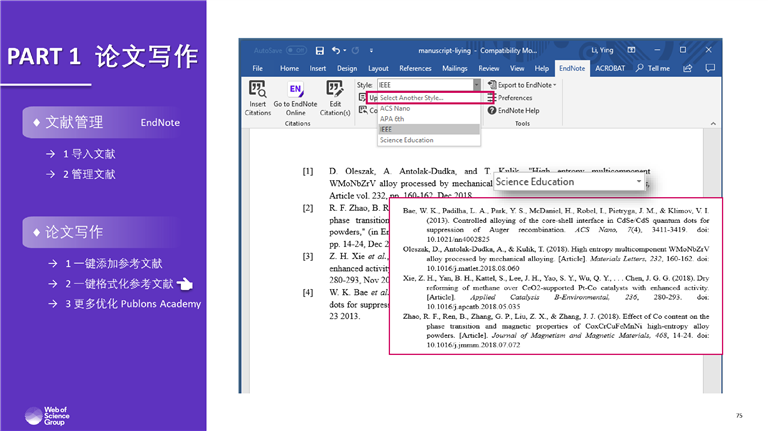The image size is (768, 431).
Task: Open the Mailings tab
Action: click(x=455, y=69)
